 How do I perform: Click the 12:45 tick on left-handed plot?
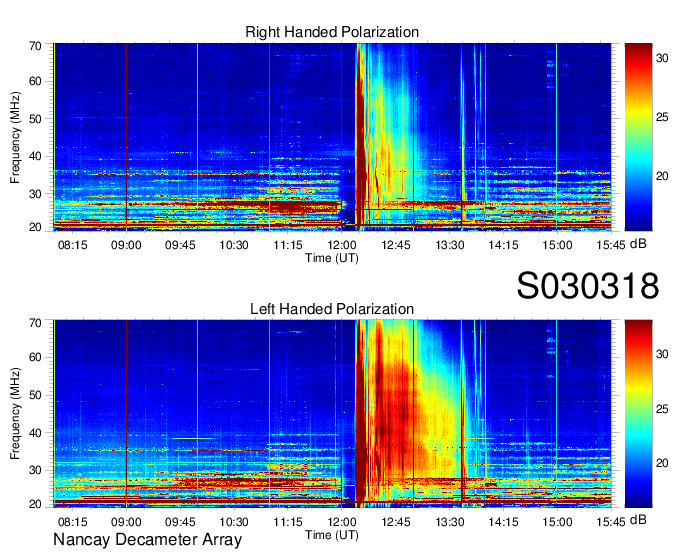[x=396, y=522]
